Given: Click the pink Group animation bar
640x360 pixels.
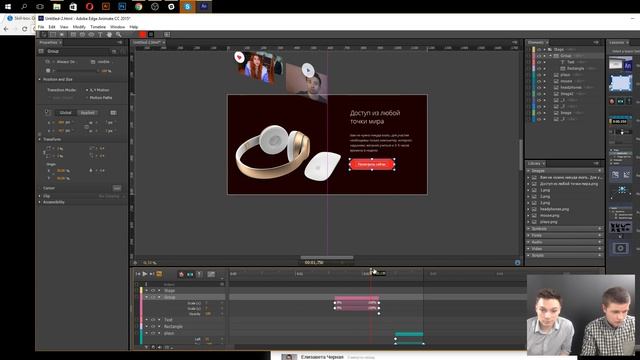Looking at the screenshot, I should tap(357, 298).
